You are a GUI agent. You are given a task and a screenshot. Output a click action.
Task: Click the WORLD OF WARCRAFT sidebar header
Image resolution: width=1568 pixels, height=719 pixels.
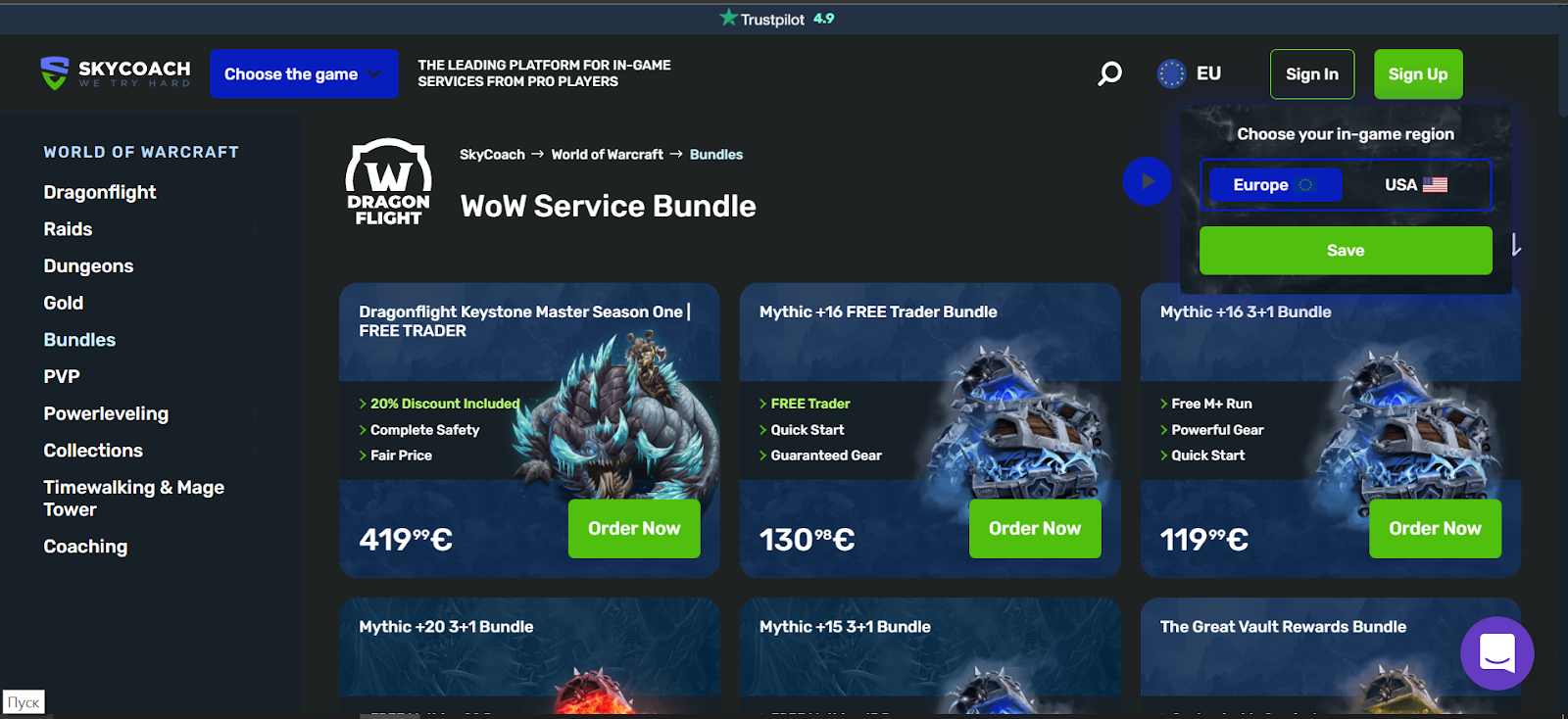point(141,152)
